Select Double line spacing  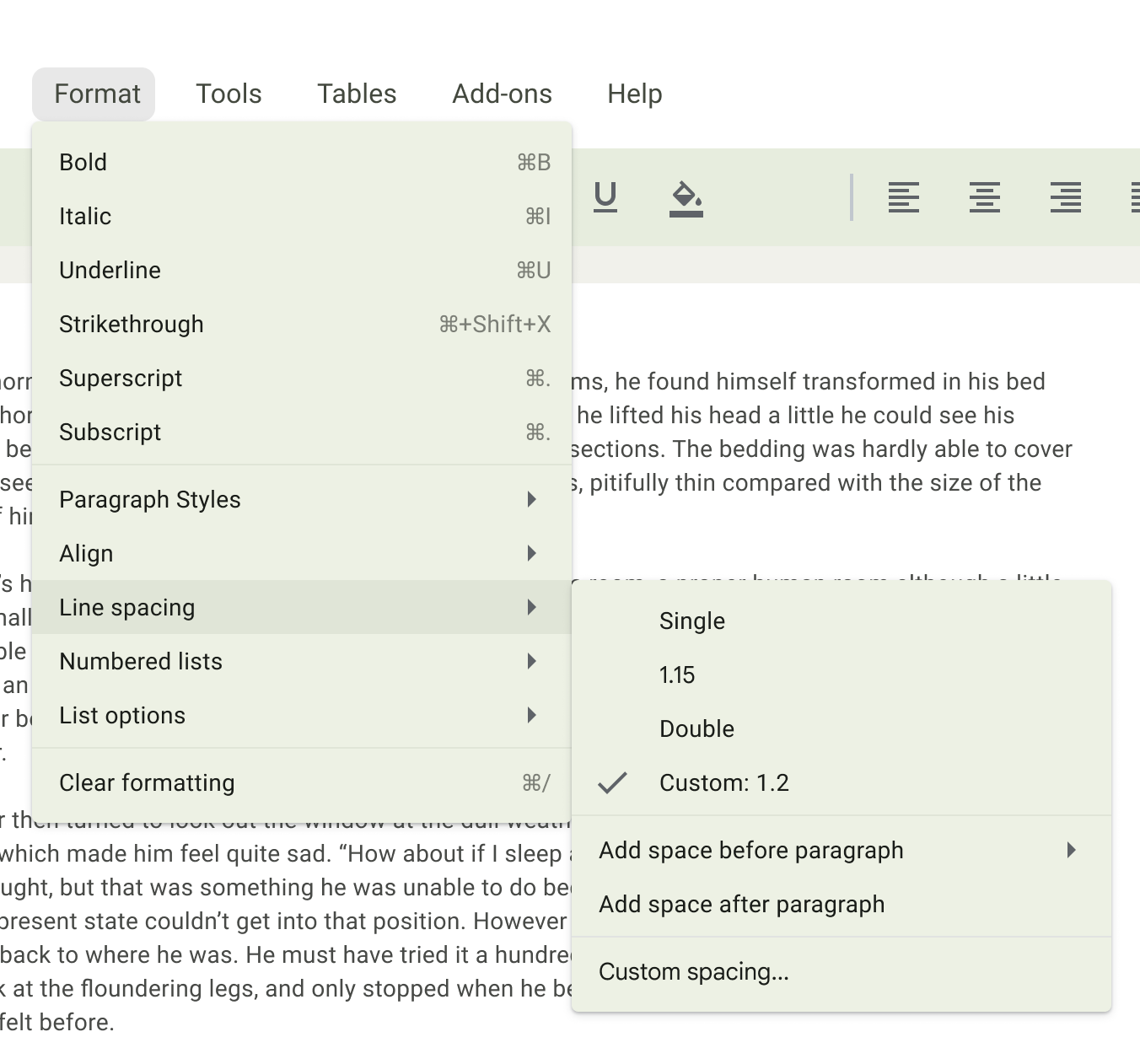[696, 729]
